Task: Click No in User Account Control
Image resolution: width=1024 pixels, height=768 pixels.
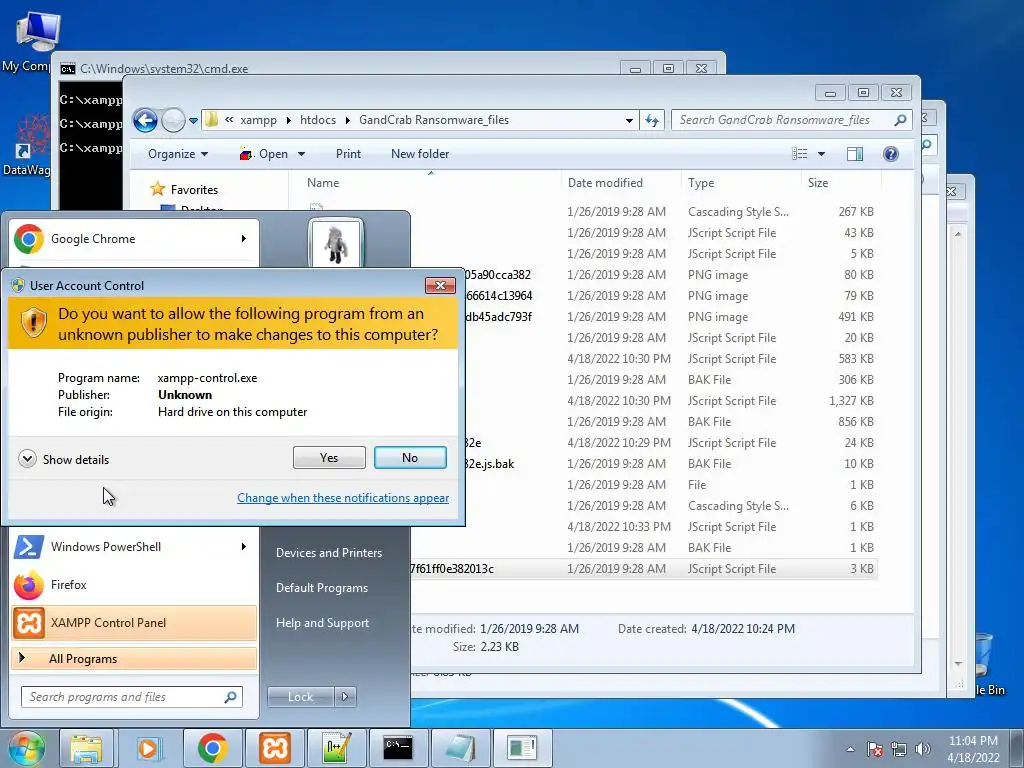Action: 410,458
